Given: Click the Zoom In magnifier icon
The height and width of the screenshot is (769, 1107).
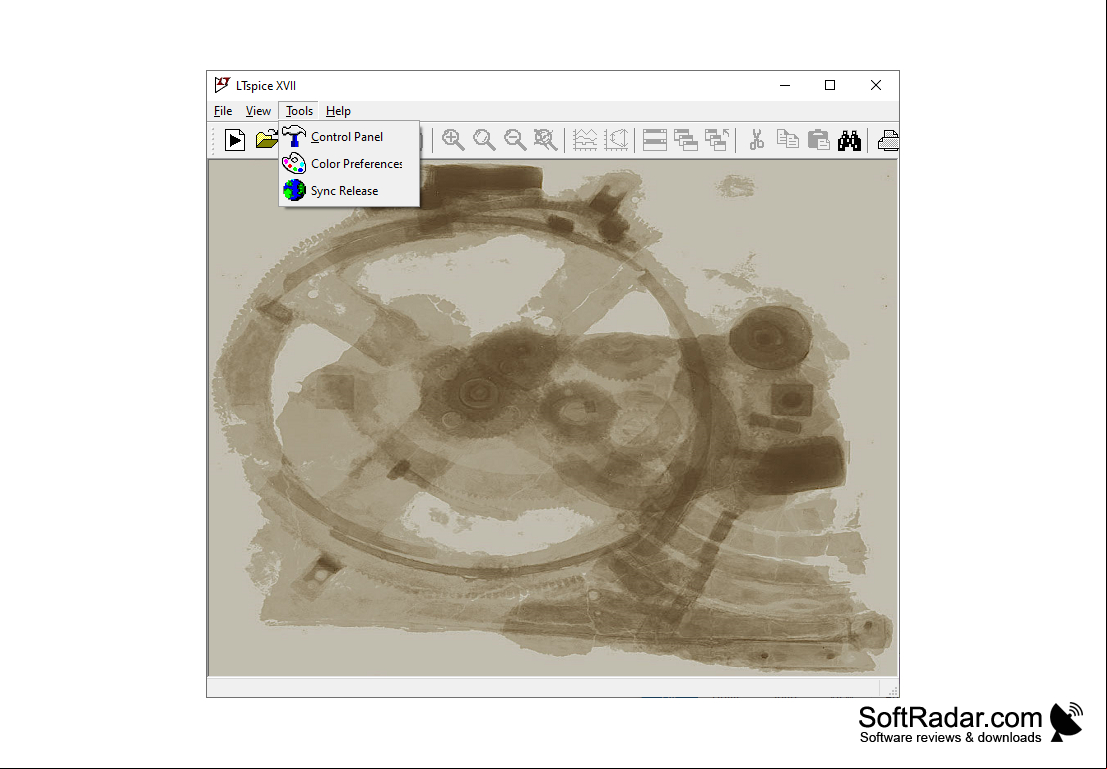Looking at the screenshot, I should pos(453,140).
